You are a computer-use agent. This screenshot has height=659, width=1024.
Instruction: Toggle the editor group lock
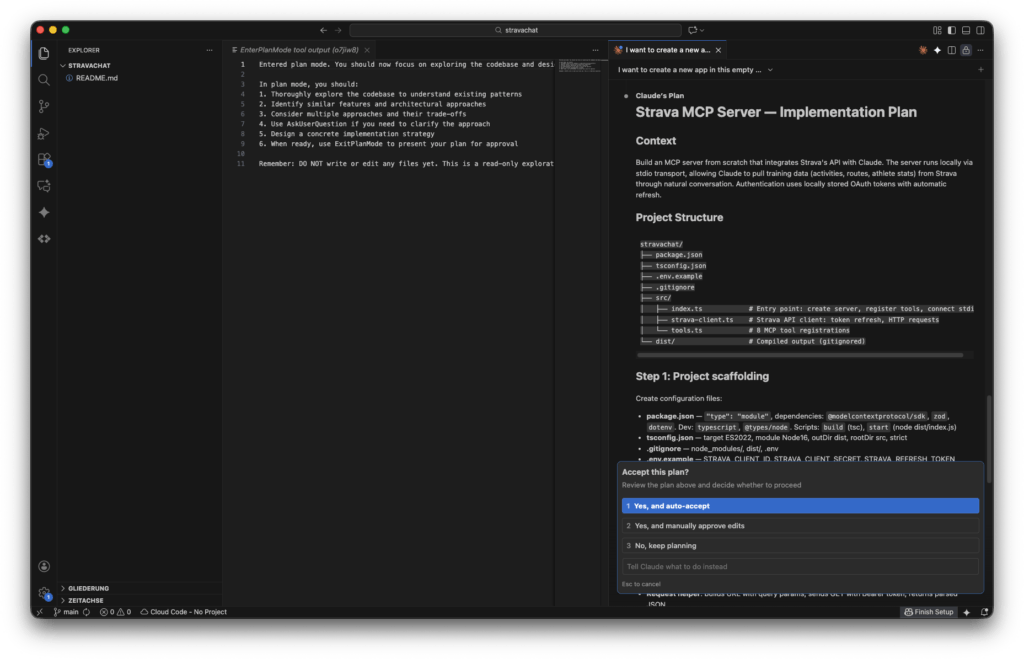click(966, 50)
